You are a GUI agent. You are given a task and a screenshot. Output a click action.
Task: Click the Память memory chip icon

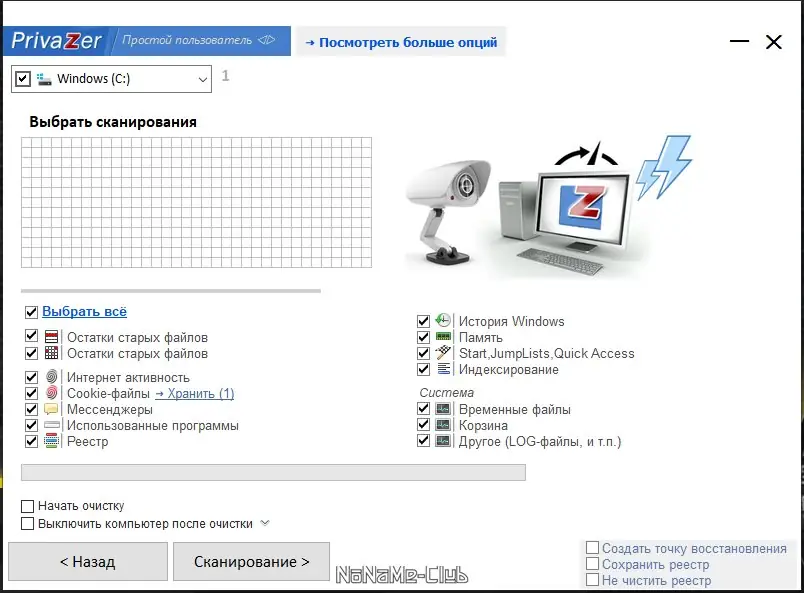pyautogui.click(x=443, y=337)
